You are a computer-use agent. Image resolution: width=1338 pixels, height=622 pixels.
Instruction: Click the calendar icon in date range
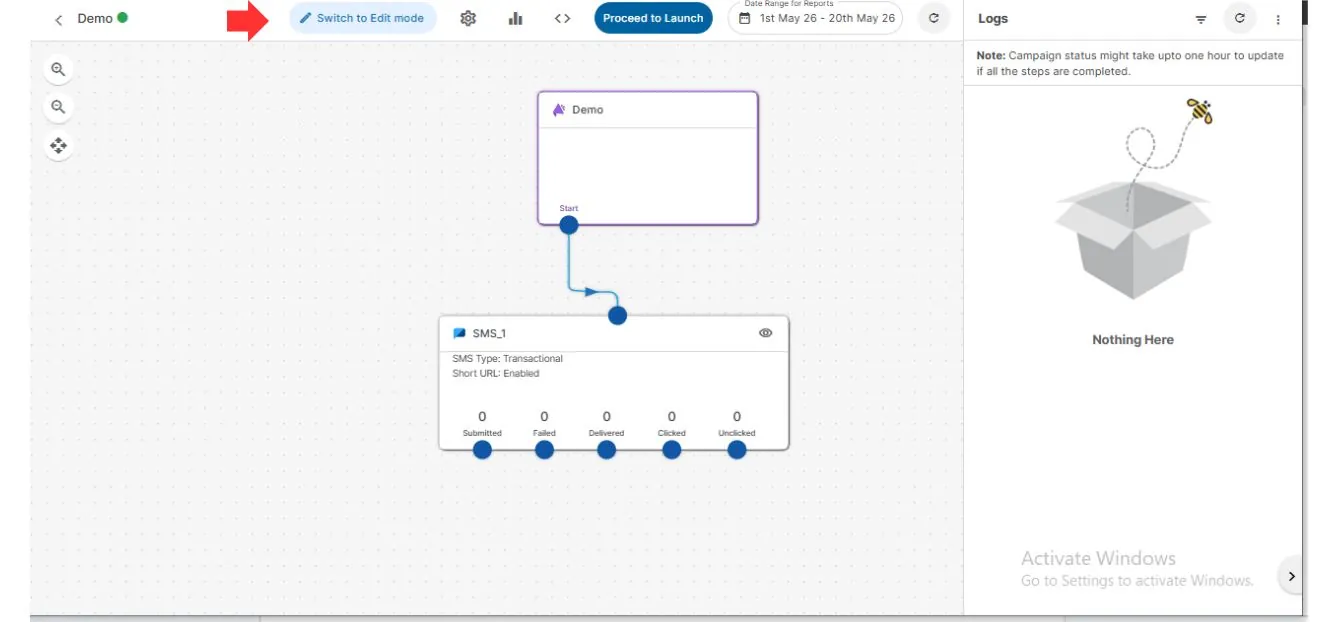(745, 18)
